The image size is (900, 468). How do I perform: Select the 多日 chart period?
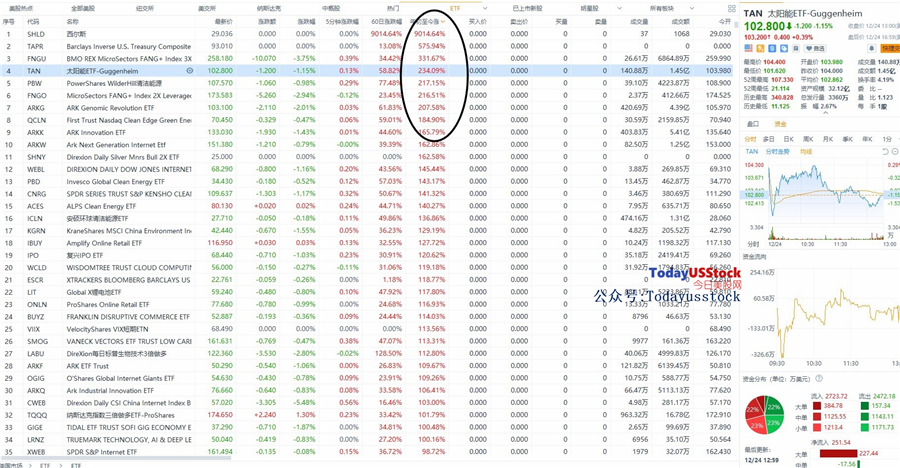pyautogui.click(x=769, y=139)
